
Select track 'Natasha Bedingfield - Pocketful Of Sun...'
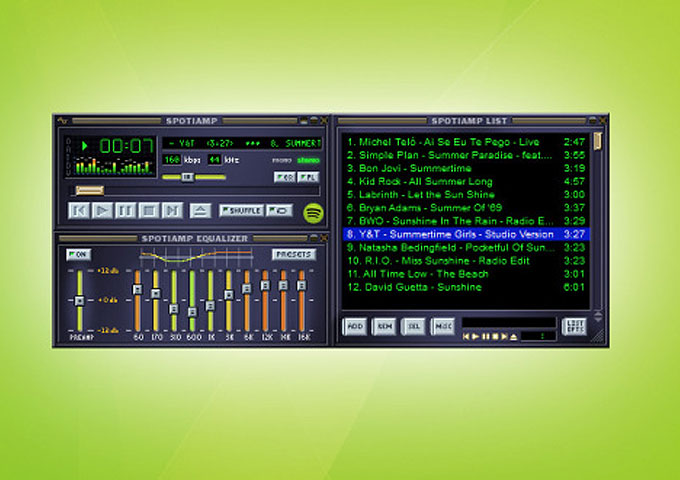[466, 248]
